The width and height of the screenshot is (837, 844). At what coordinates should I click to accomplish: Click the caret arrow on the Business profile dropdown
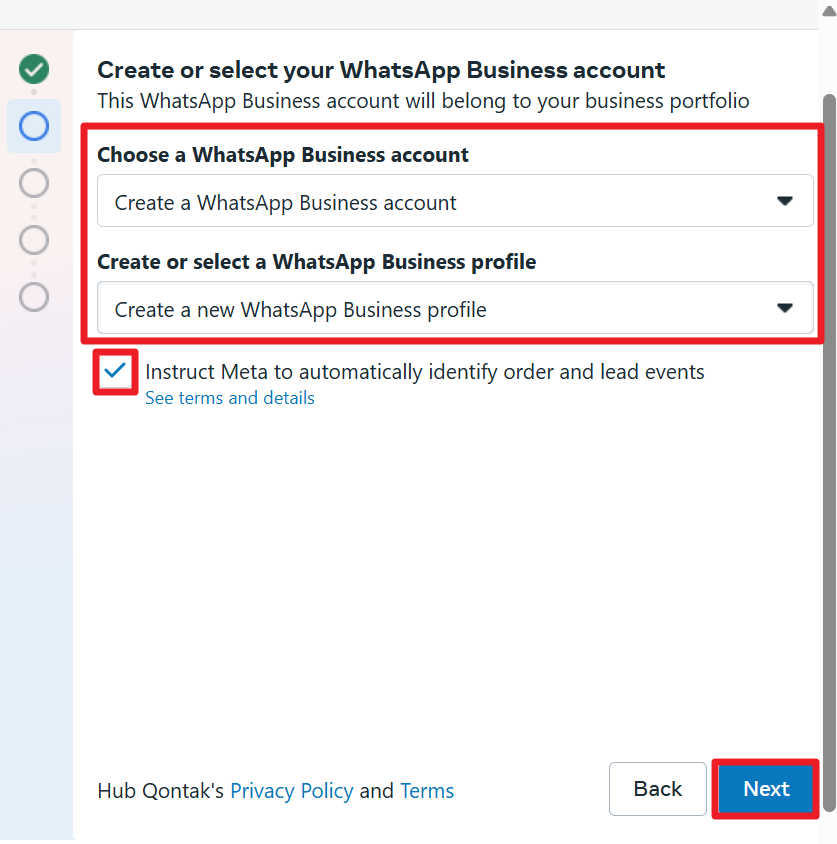tap(785, 309)
